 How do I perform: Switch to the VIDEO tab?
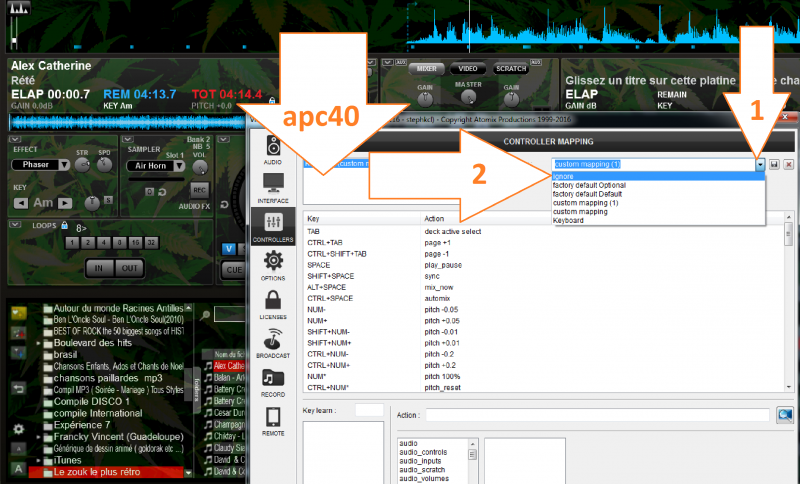467,68
